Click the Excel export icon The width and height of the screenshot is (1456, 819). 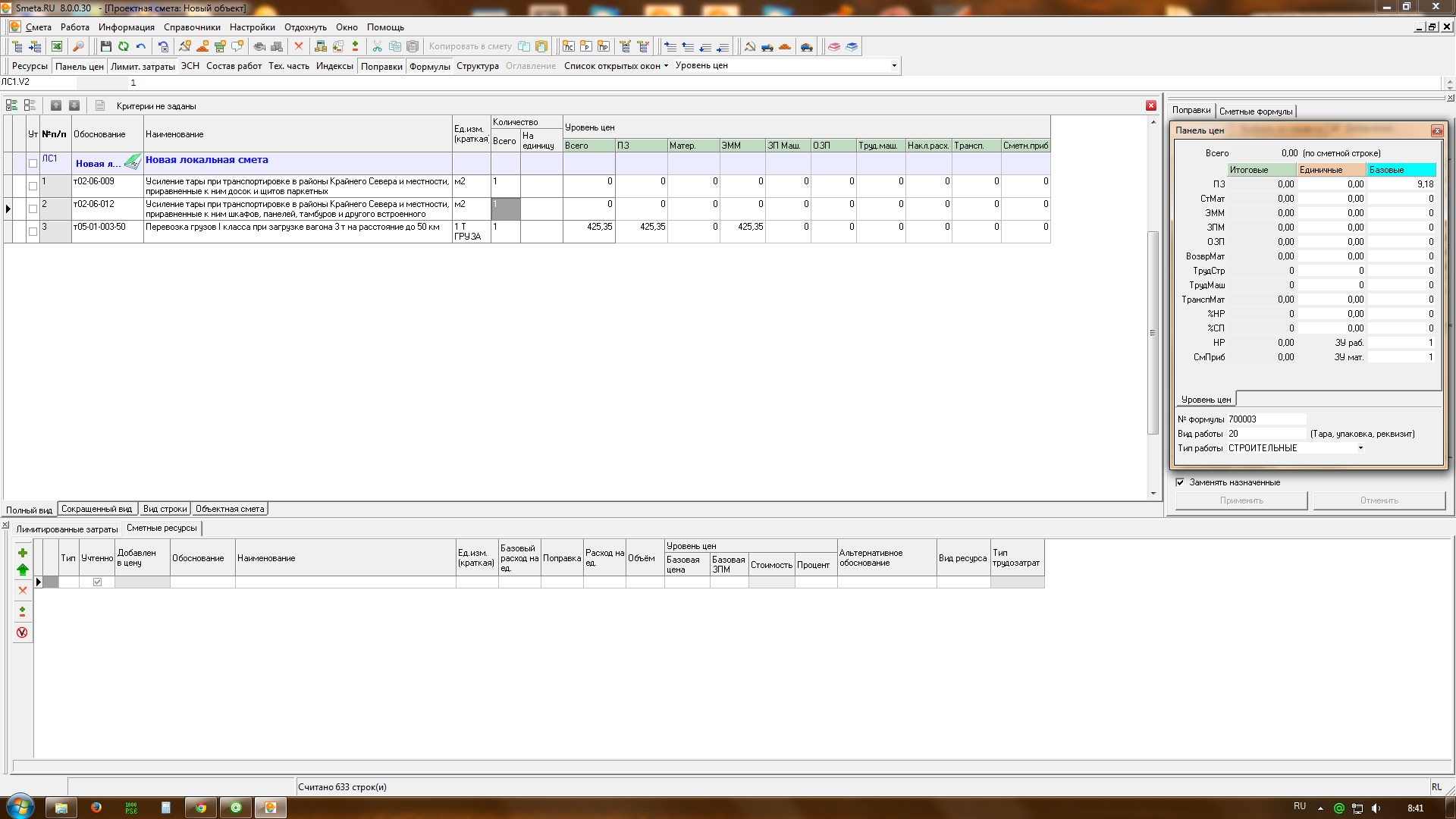(x=57, y=46)
